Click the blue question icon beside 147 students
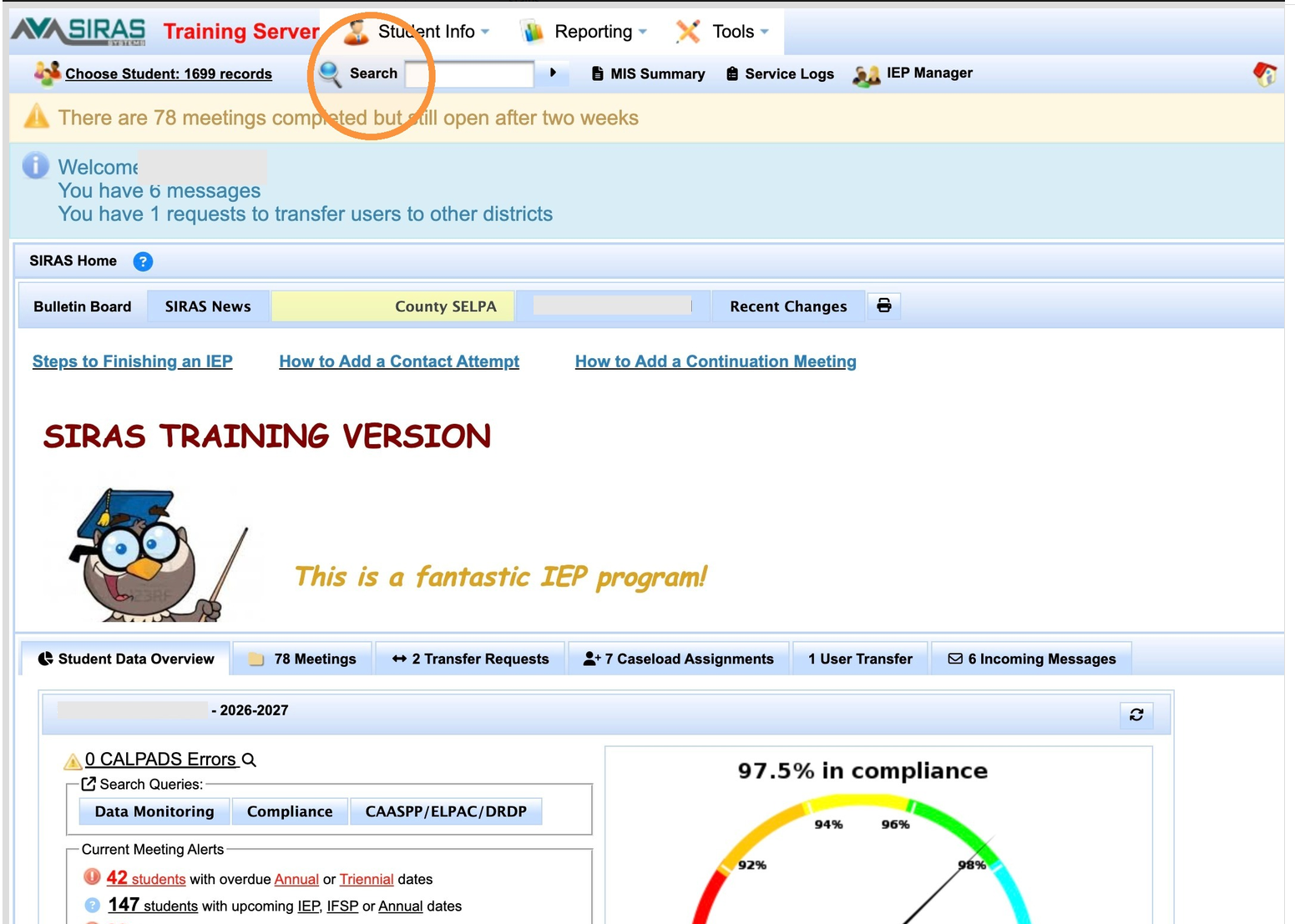1295x924 pixels. 92,905
